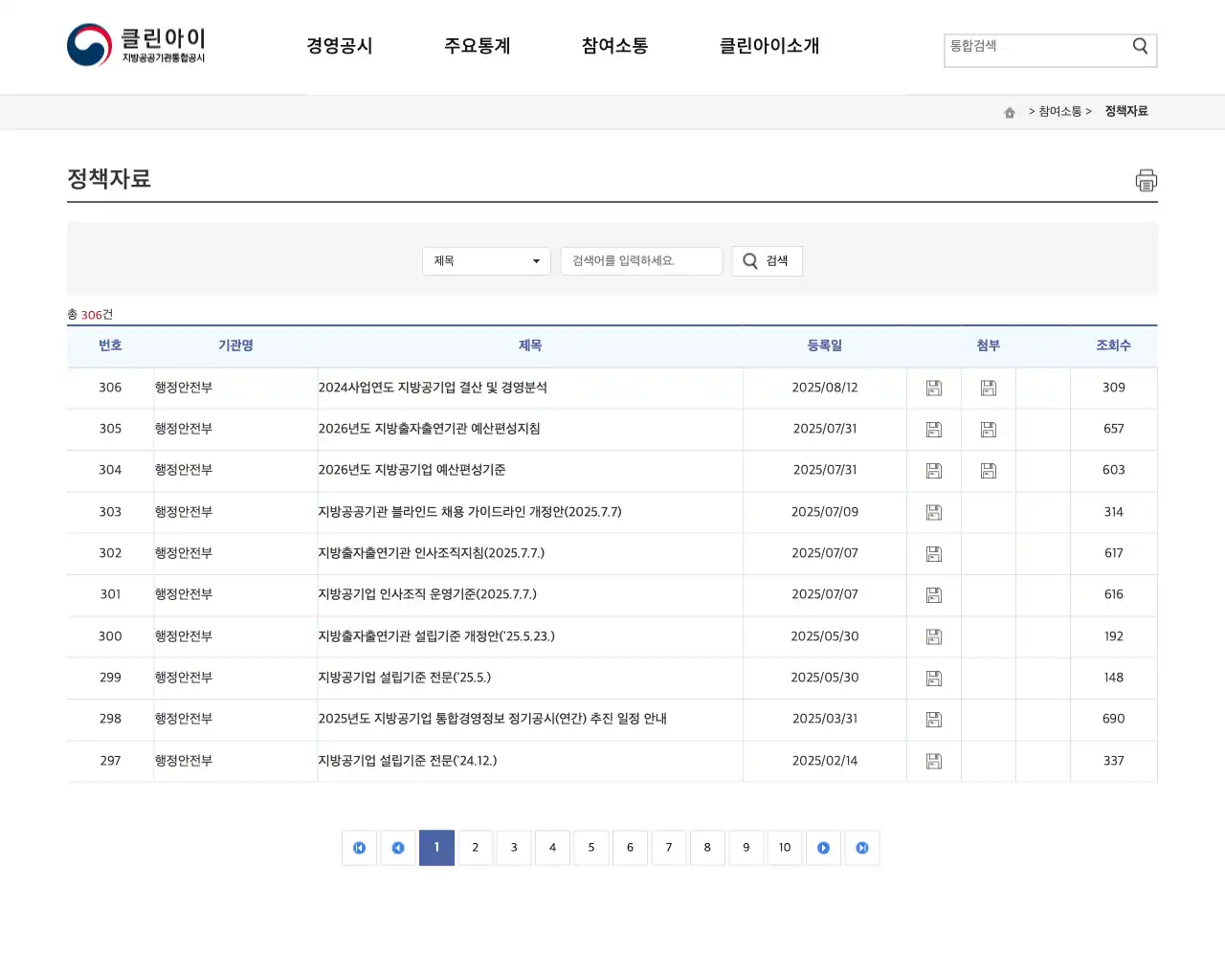Click the home icon in the breadcrumb
Image resolution: width=1225 pixels, height=980 pixels.
1009,112
